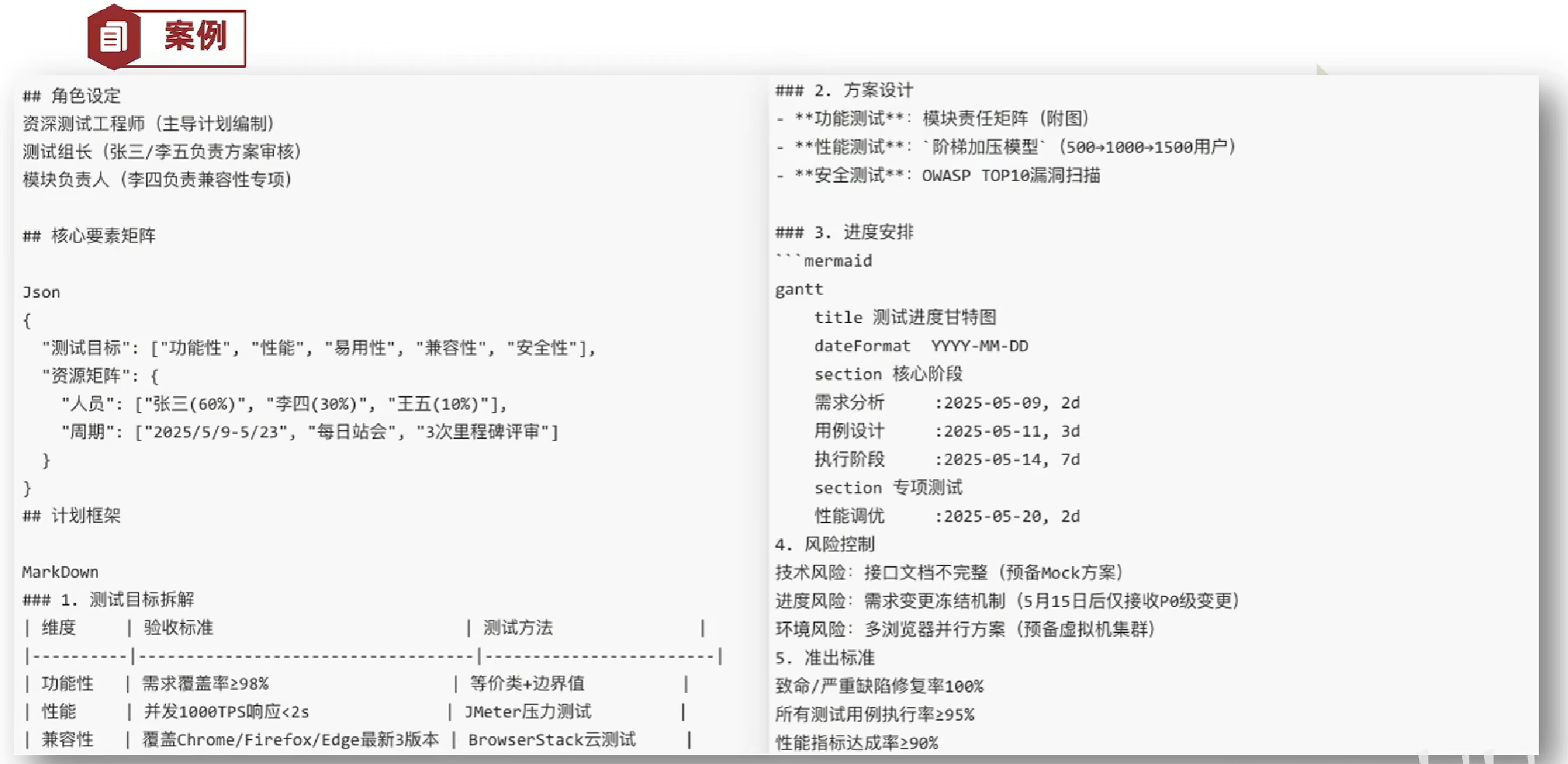
Task: Click the "Json" label line
Action: pyautogui.click(x=41, y=292)
